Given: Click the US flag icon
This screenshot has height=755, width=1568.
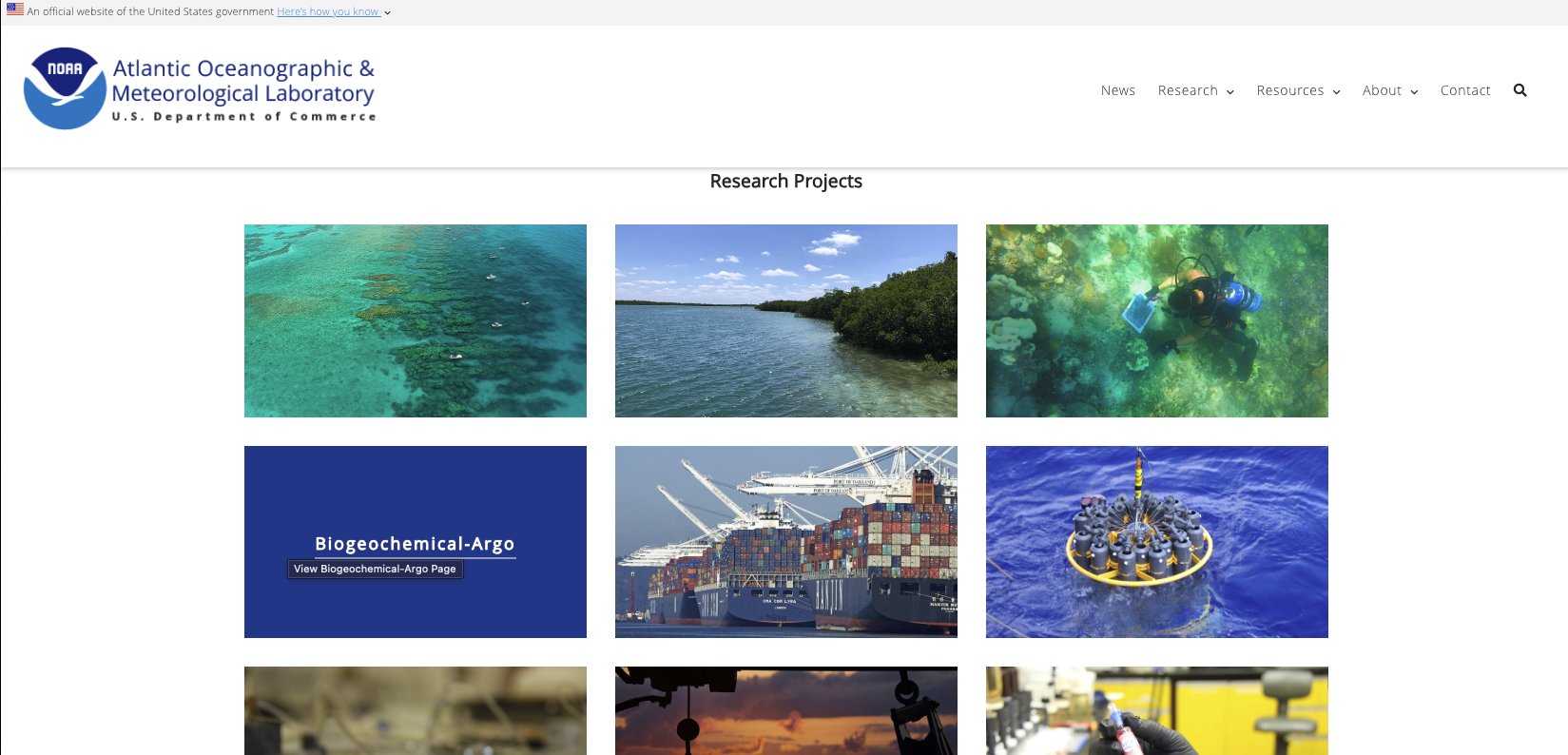Looking at the screenshot, I should pos(15,10).
